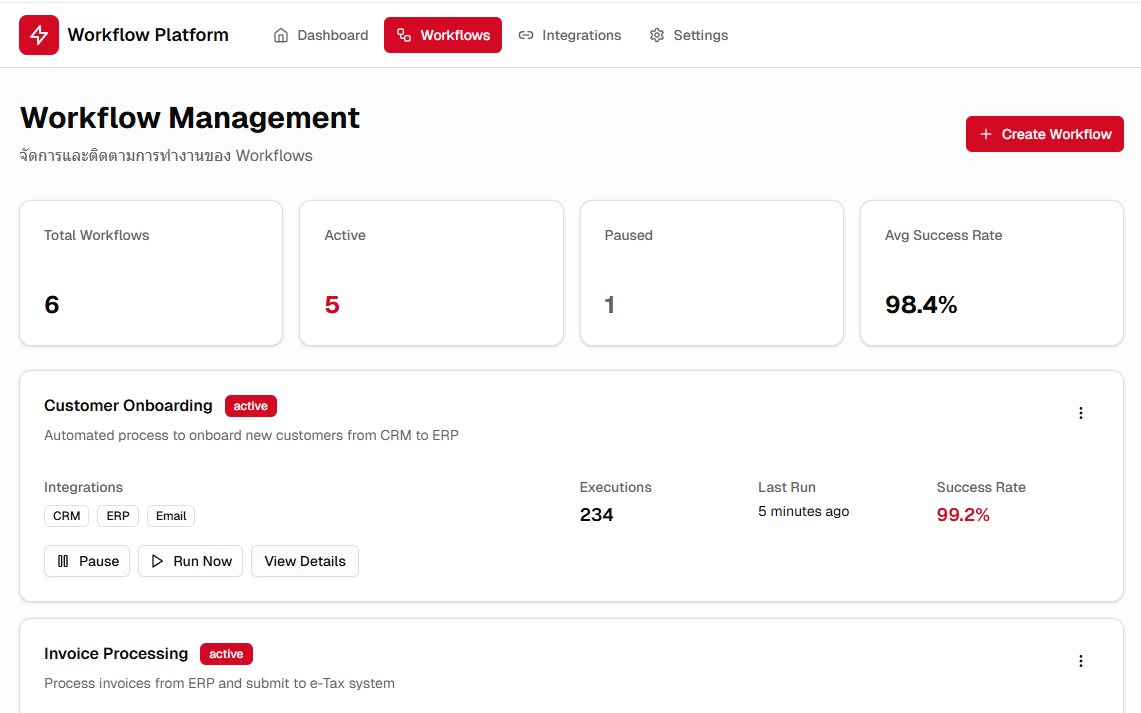This screenshot has width=1141, height=713.
Task: Open Invoice Processing three-dot menu
Action: [x=1081, y=661]
